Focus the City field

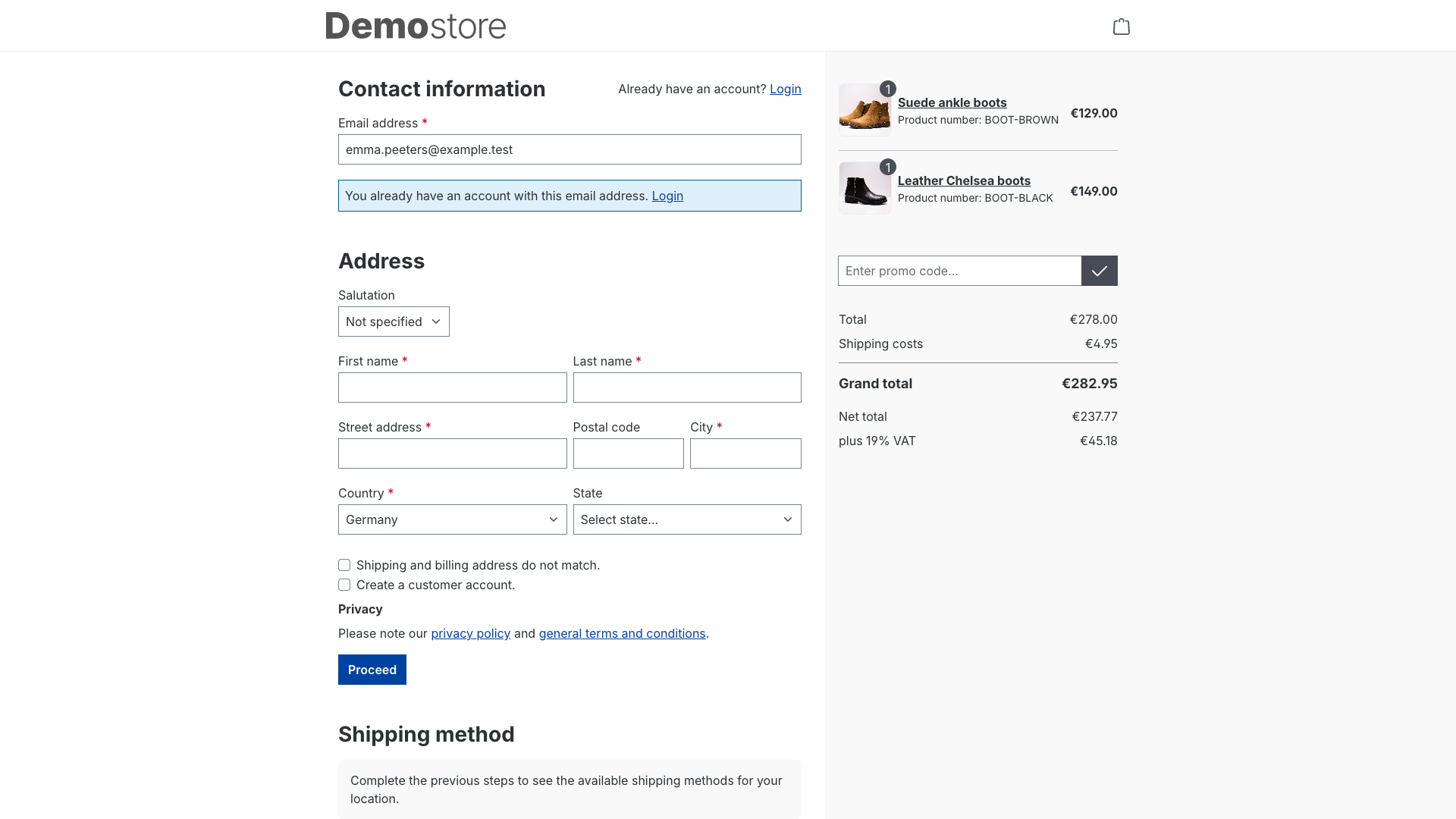tap(745, 453)
